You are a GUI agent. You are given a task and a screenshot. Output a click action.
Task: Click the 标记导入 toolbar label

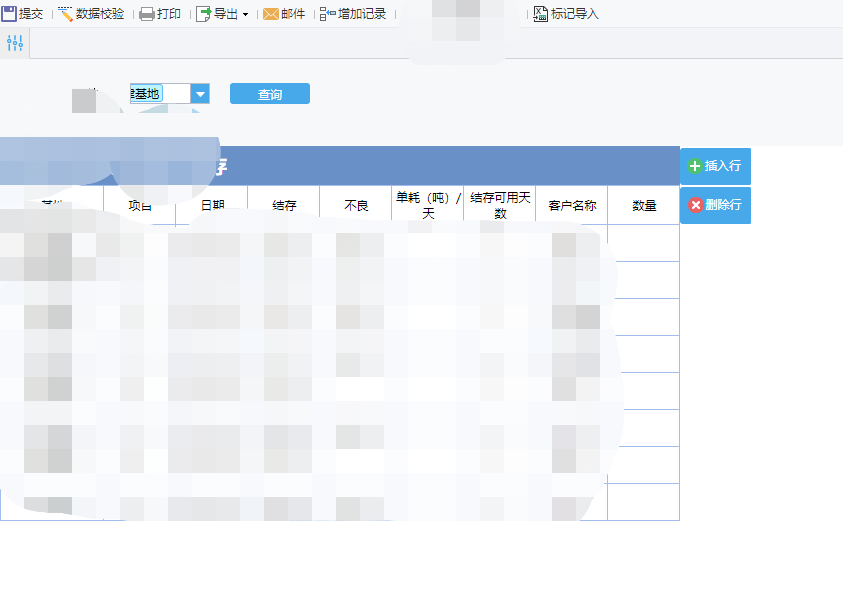click(x=575, y=14)
